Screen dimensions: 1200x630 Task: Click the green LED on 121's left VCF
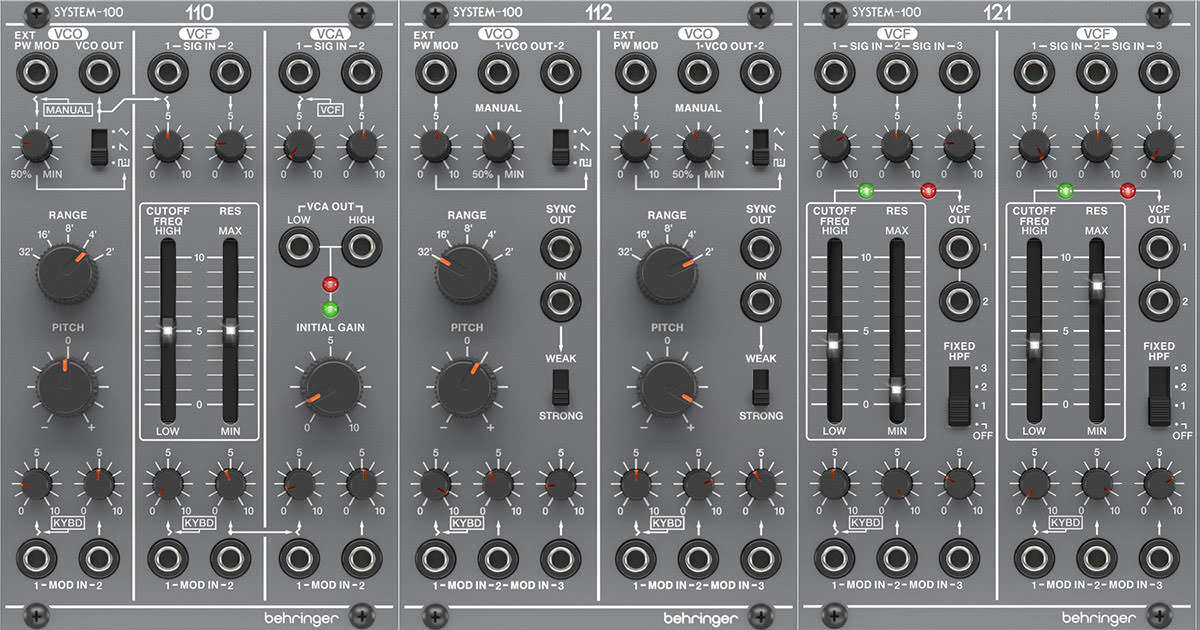[865, 189]
